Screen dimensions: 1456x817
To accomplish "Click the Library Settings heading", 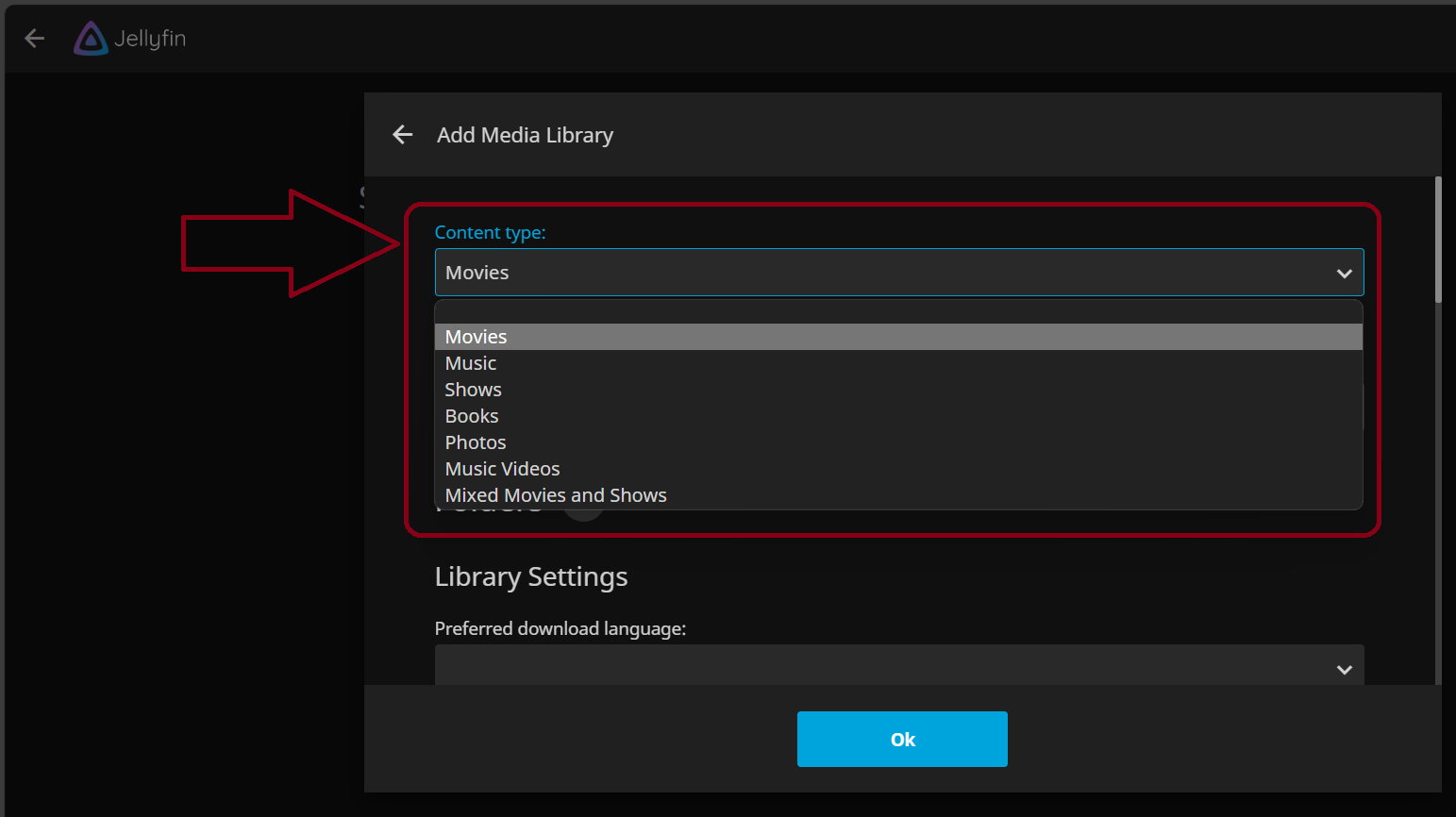I will pyautogui.click(x=530, y=576).
